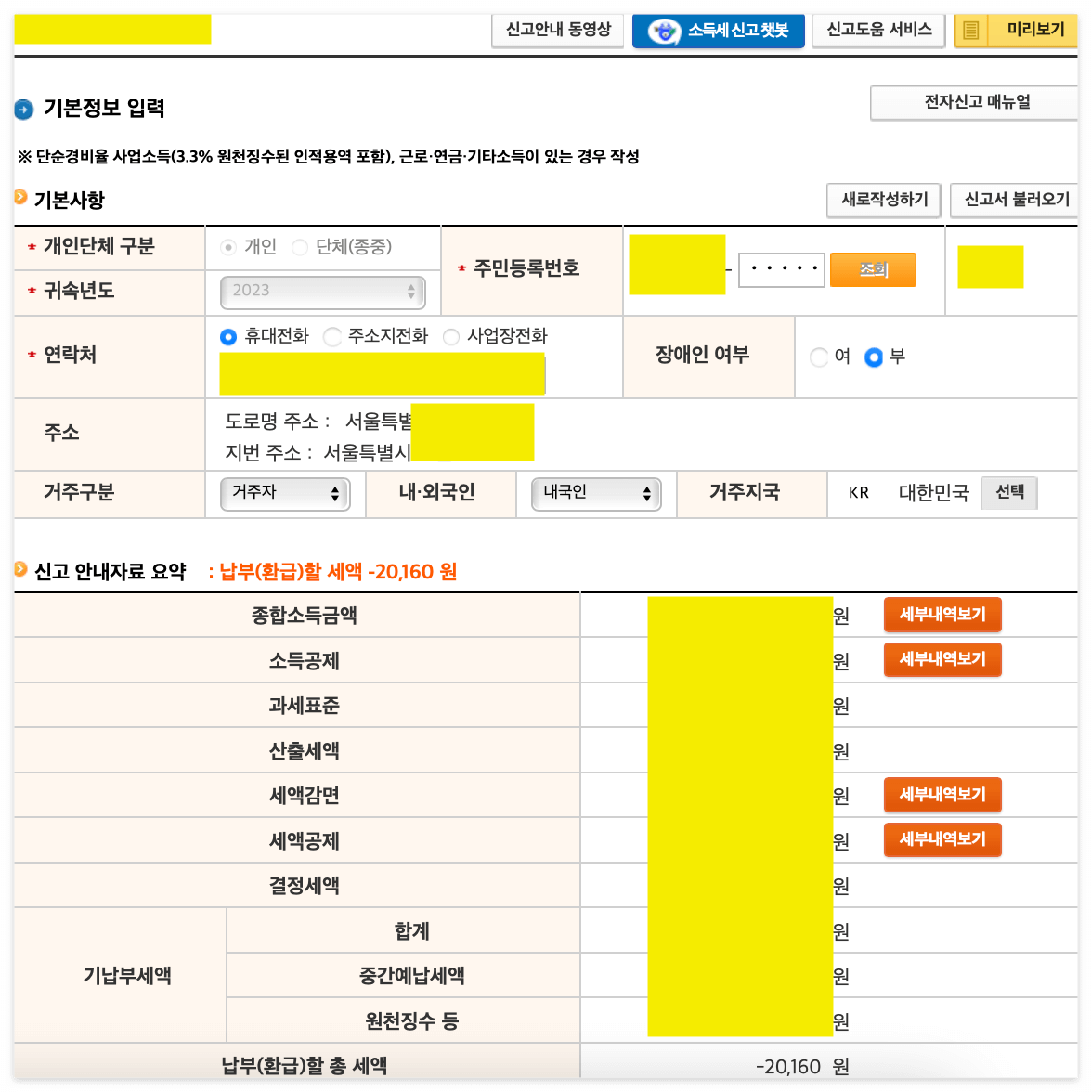
Task: Open 세부내역보기 beside 종합소득금액
Action: pos(942,615)
